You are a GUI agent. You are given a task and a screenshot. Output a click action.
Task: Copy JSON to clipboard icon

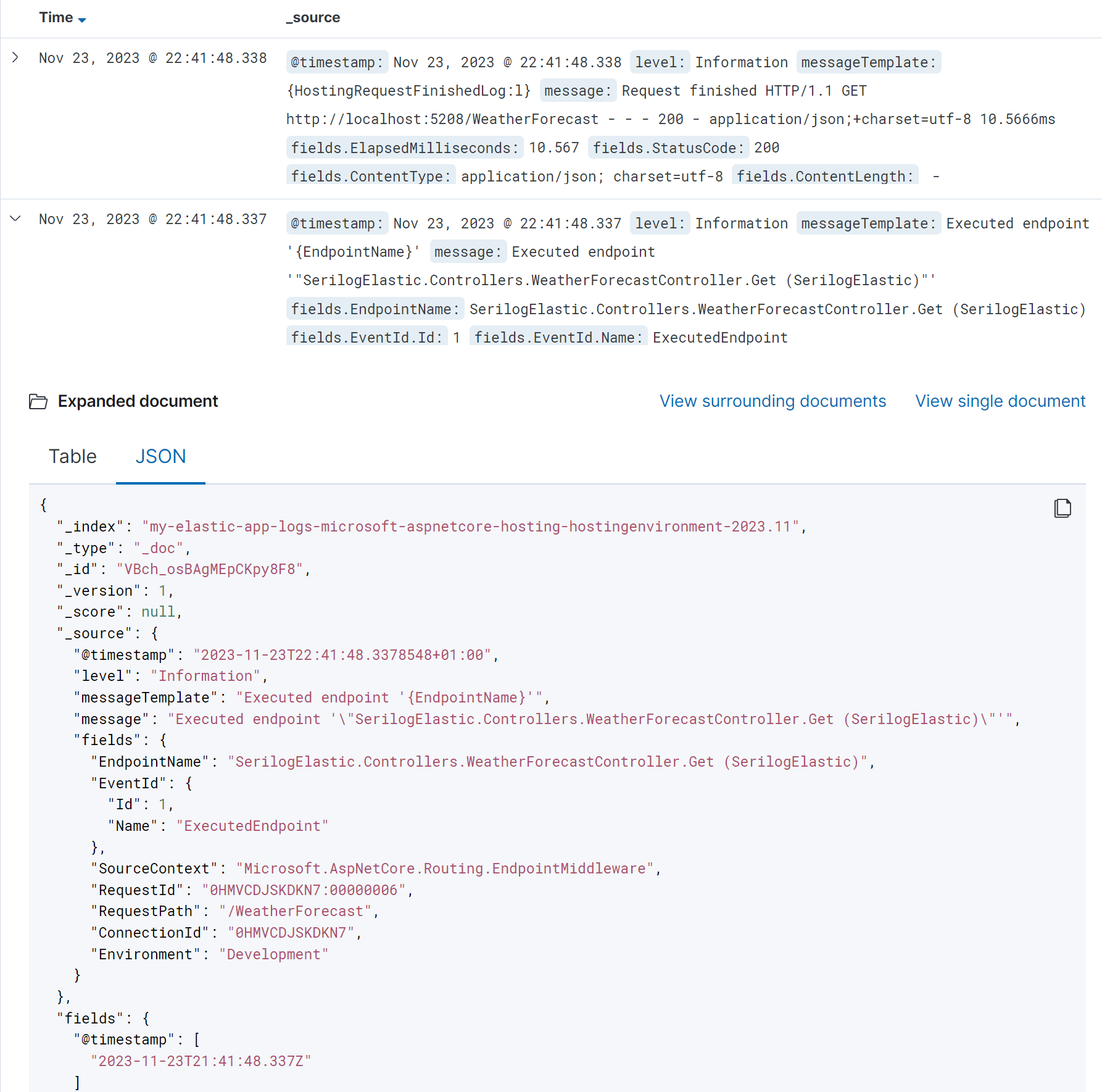1062,508
